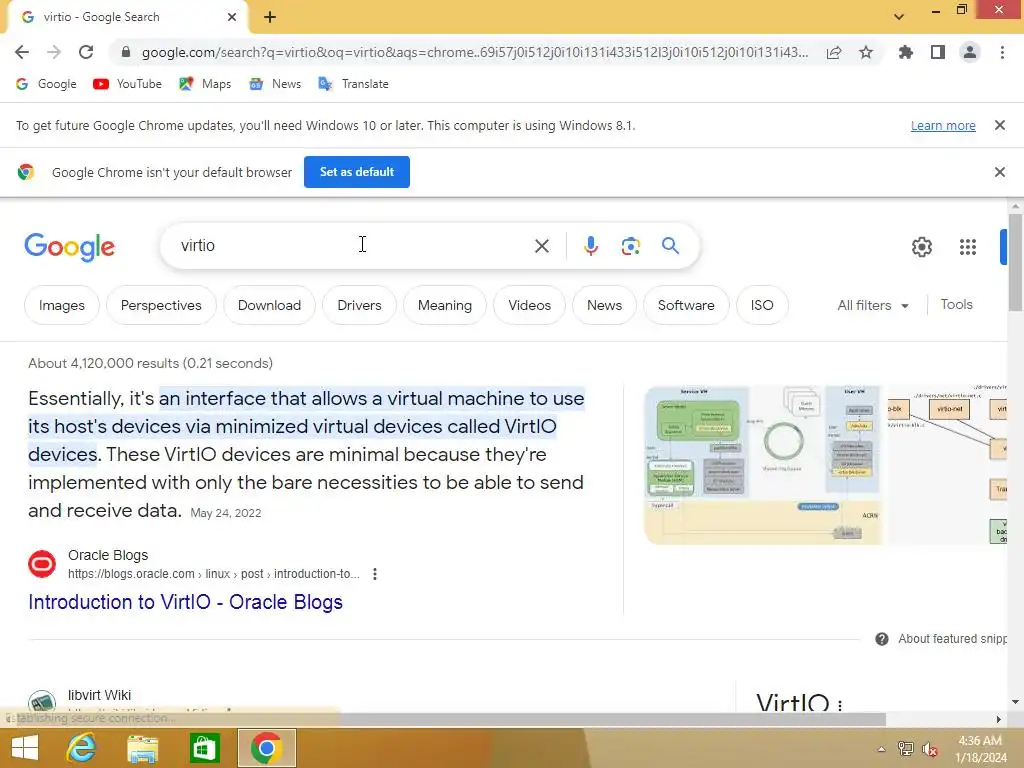The image size is (1024, 768).
Task: Open File Explorer from the taskbar
Action: (143, 748)
